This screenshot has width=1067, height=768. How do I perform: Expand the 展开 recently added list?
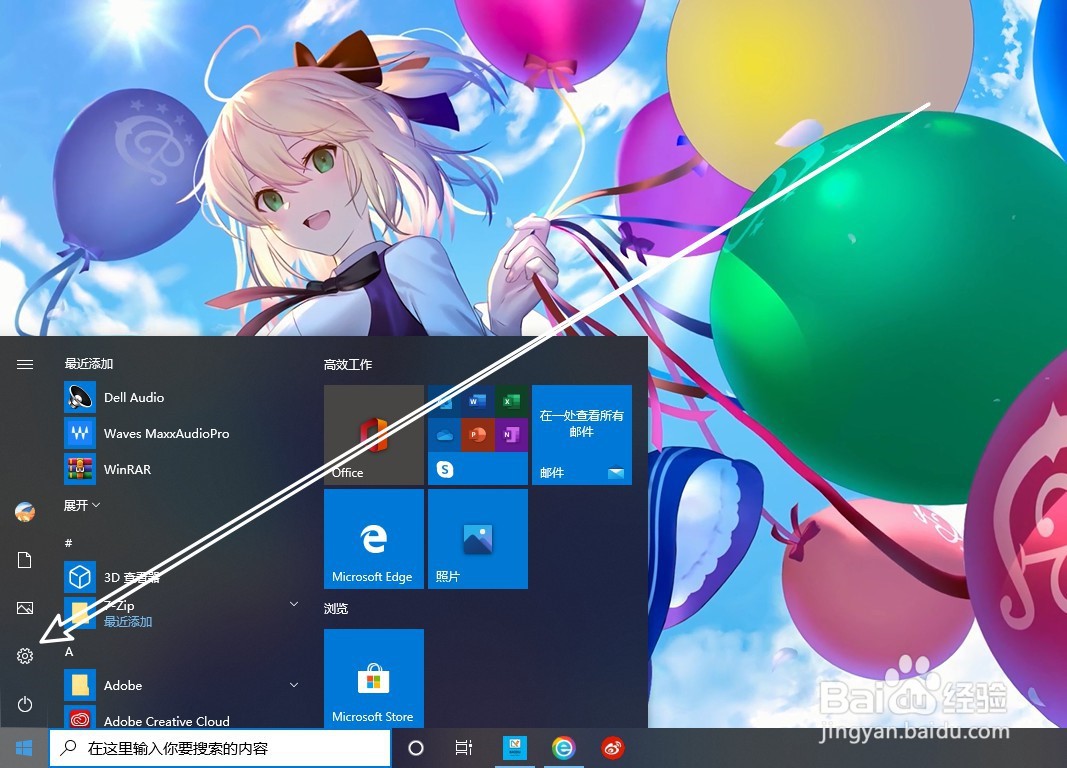[82, 505]
